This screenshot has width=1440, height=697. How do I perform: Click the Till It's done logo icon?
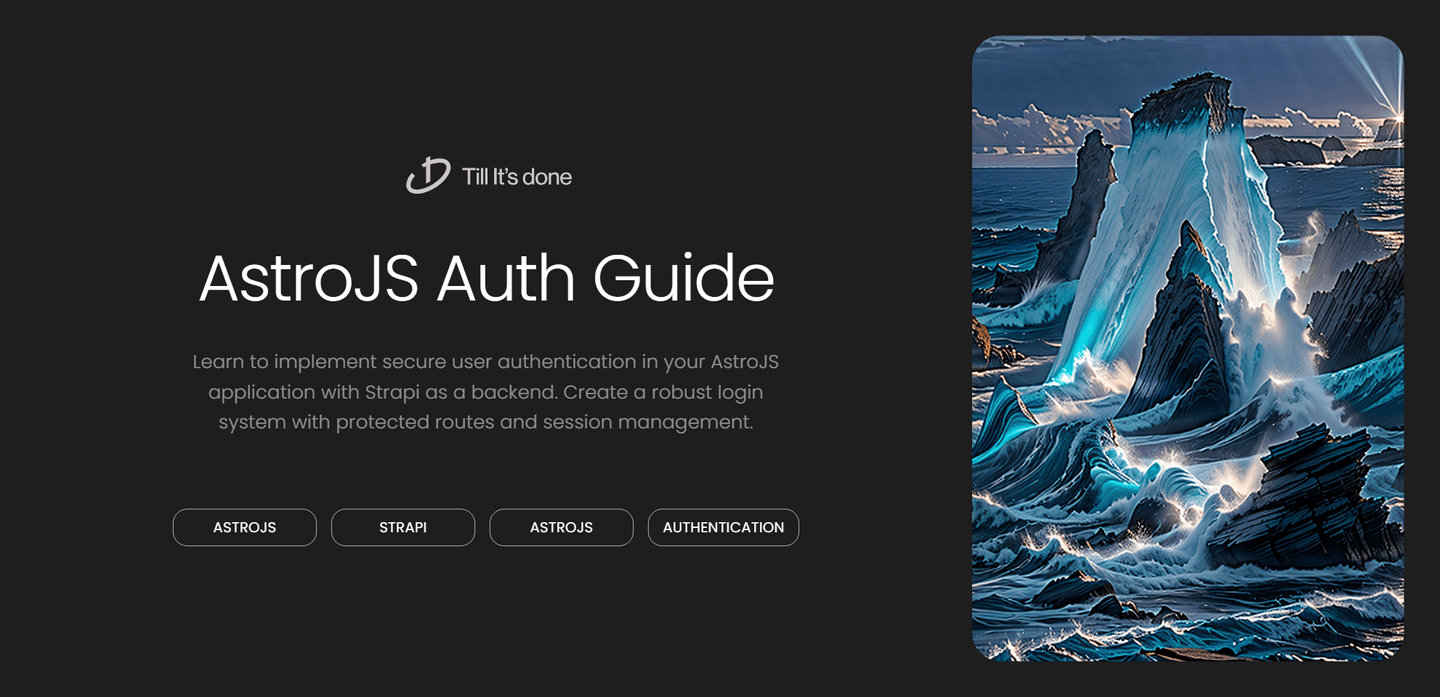pos(428,176)
